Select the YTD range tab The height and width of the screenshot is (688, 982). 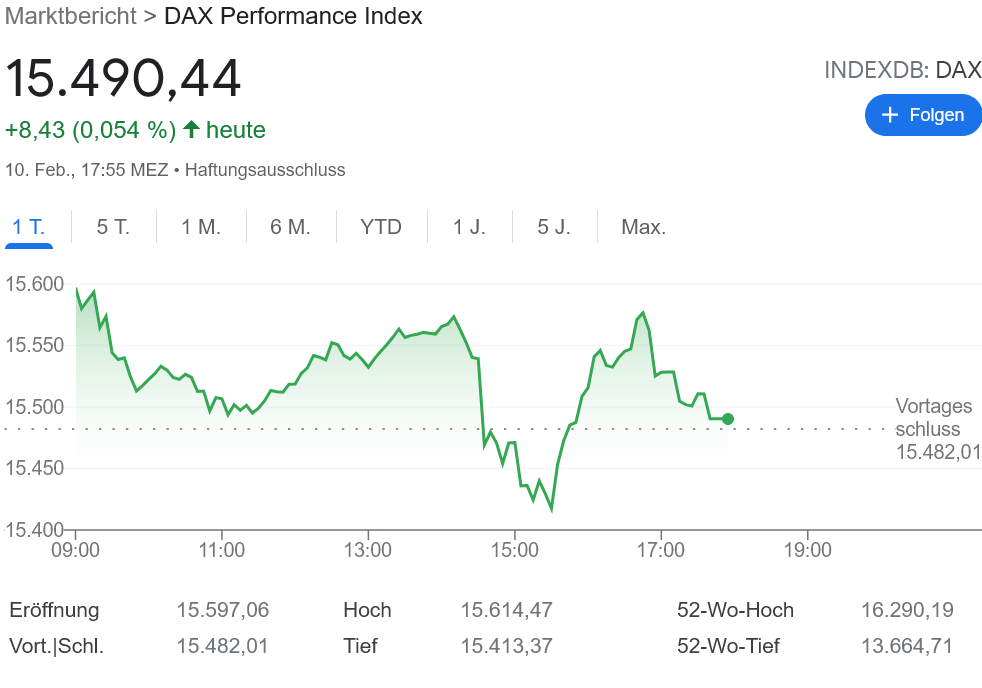pos(381,227)
